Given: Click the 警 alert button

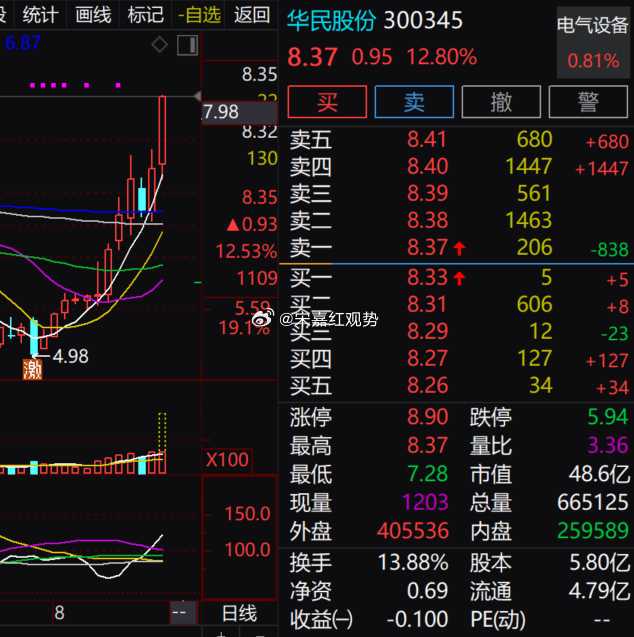Looking at the screenshot, I should pyautogui.click(x=588, y=102).
